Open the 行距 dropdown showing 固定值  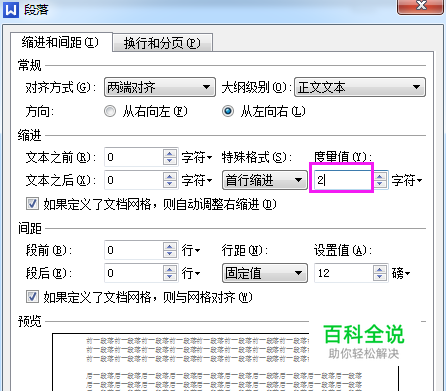tap(265, 273)
